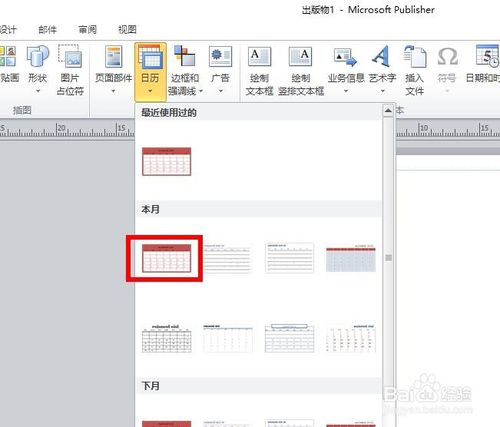Choose the first red calendar under 下月
This screenshot has width=500, height=427.
[166, 424]
